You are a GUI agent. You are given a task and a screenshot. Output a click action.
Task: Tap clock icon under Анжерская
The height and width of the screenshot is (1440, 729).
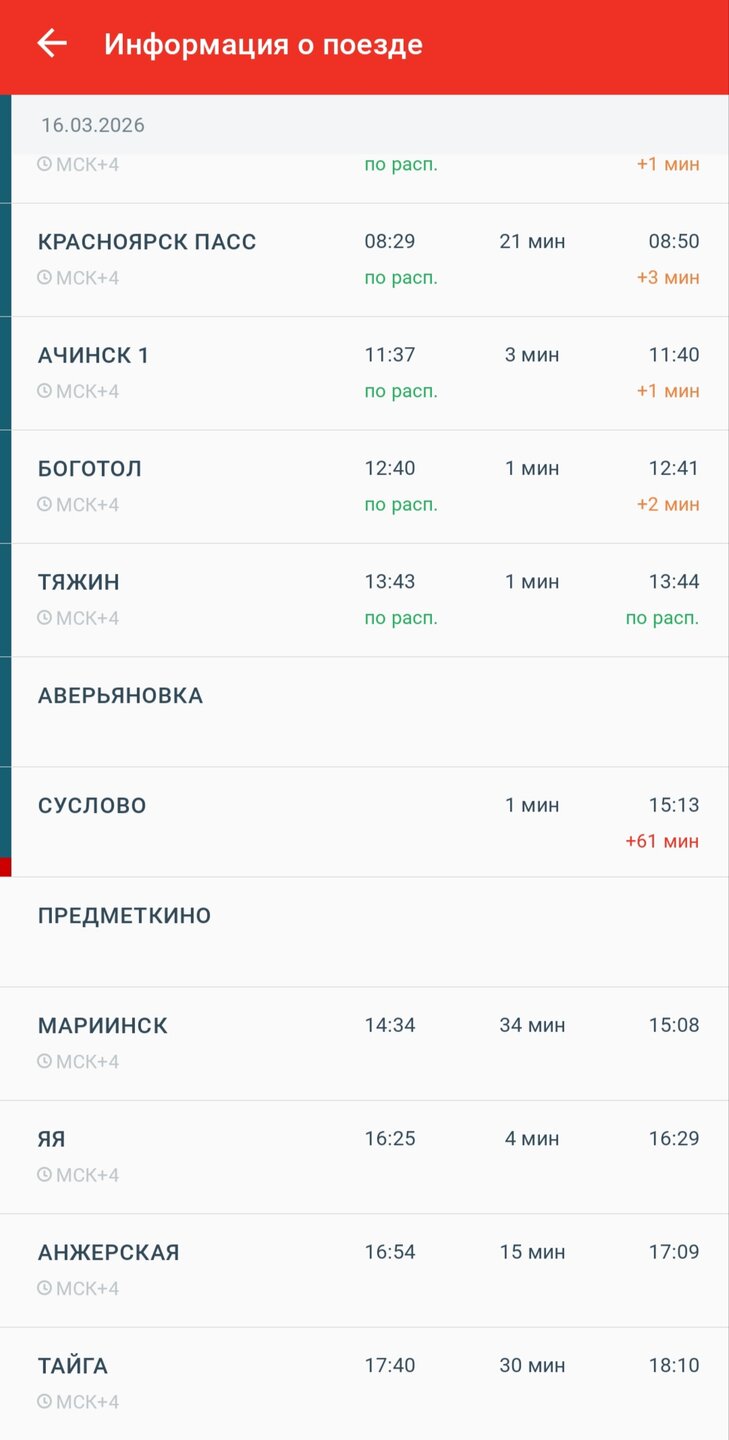tap(44, 1288)
